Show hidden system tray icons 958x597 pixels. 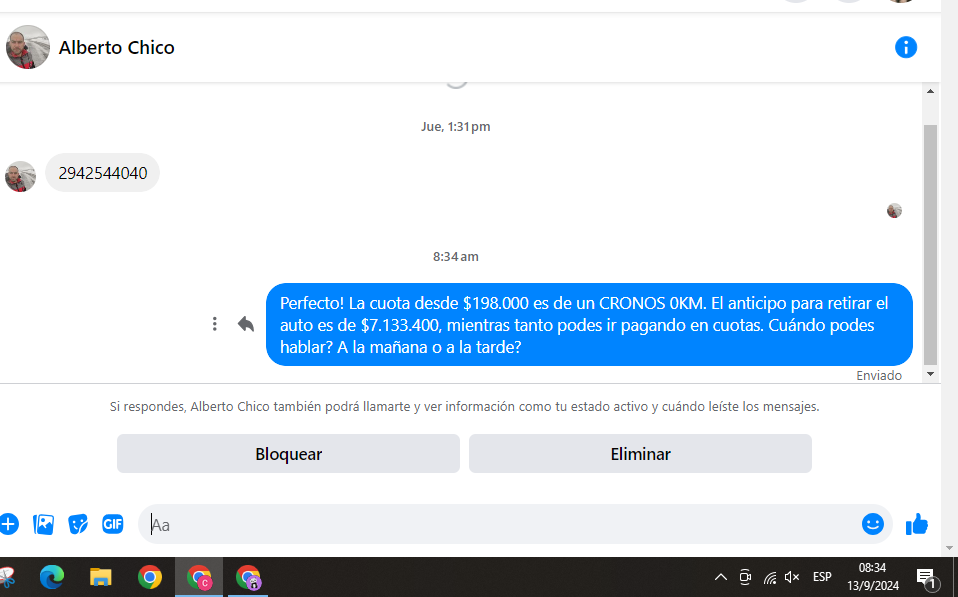coord(720,577)
